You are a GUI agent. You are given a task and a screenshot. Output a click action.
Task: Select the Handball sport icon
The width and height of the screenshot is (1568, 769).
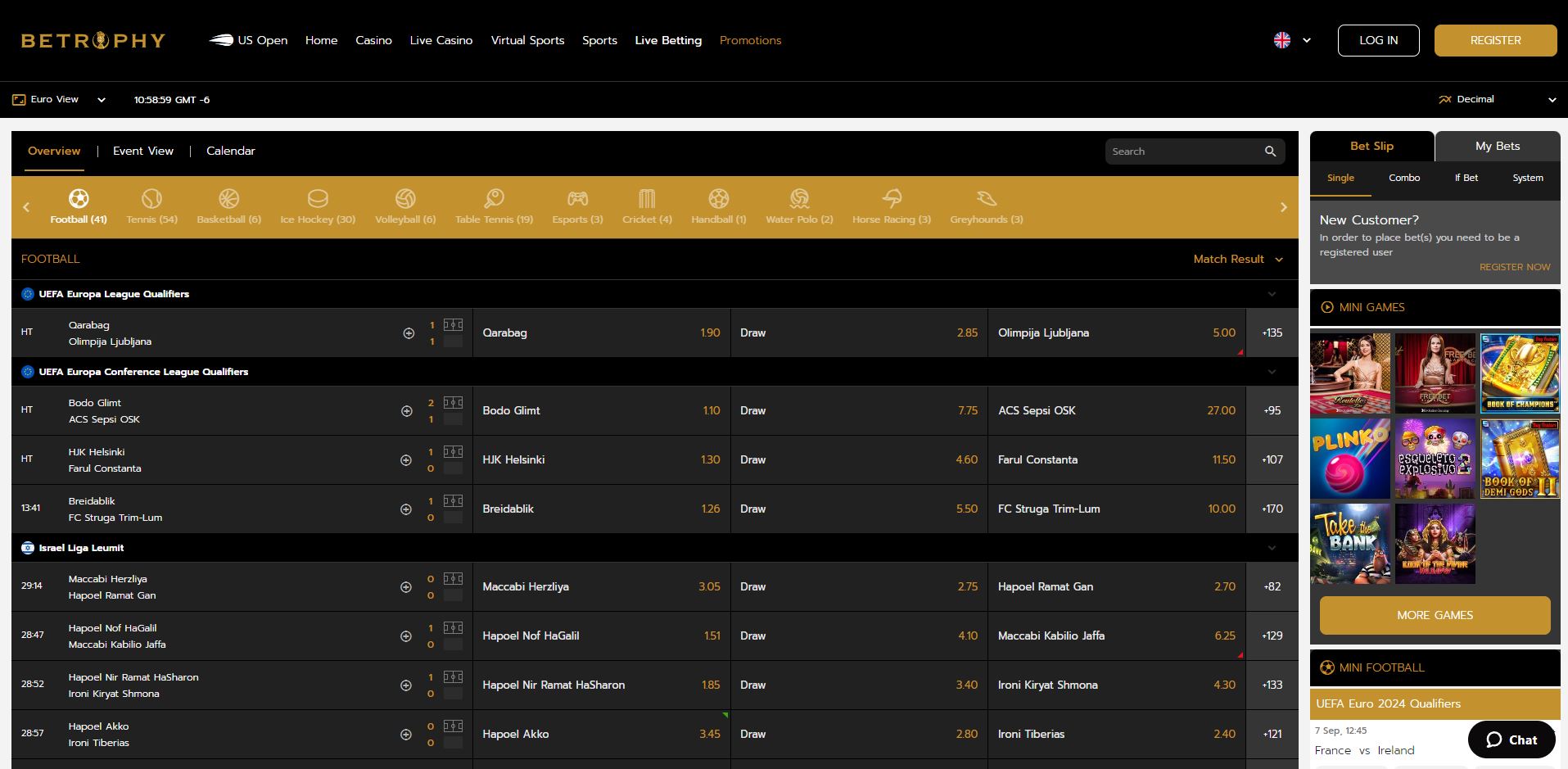(718, 198)
